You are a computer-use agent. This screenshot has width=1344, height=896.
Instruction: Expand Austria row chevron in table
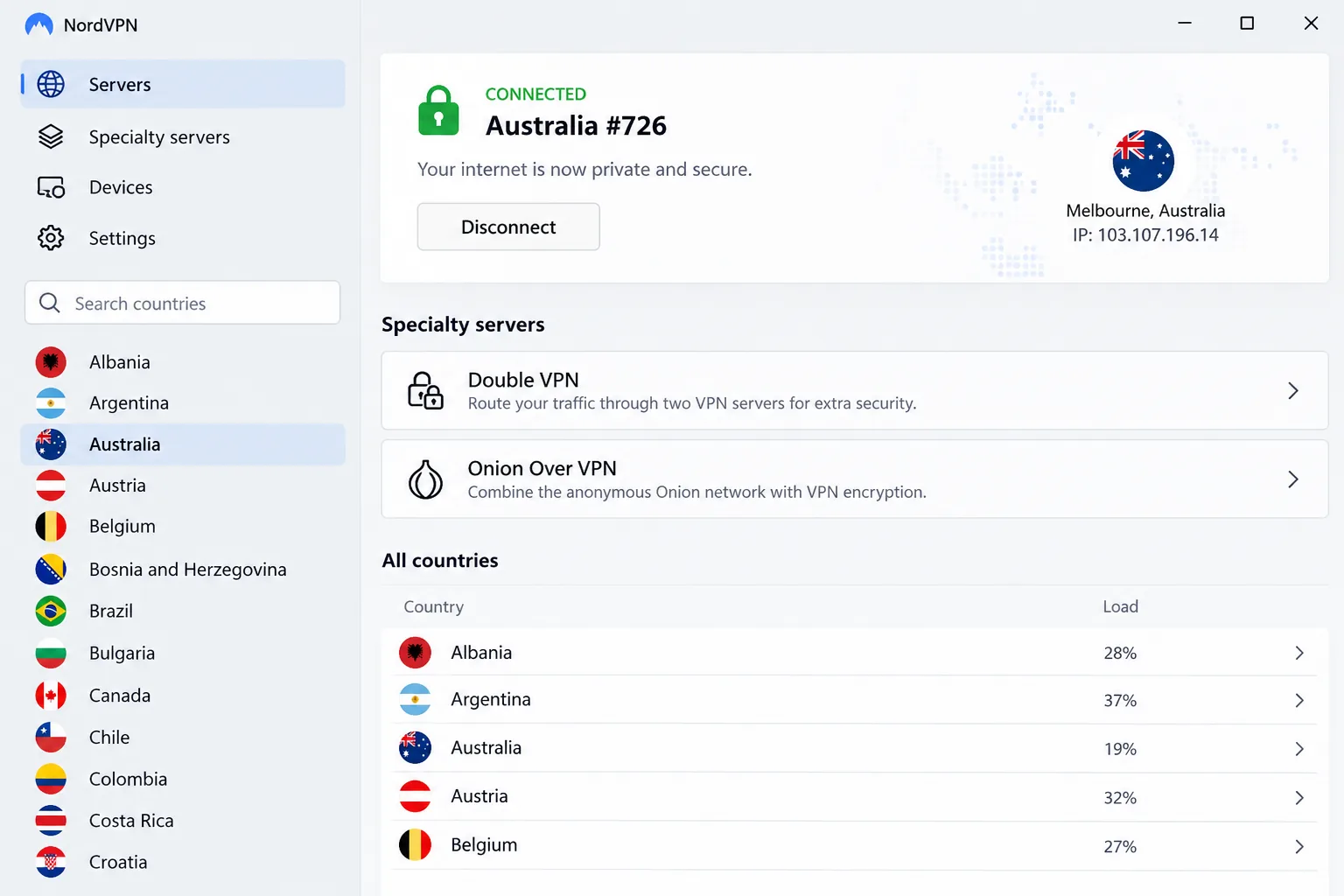click(1298, 797)
